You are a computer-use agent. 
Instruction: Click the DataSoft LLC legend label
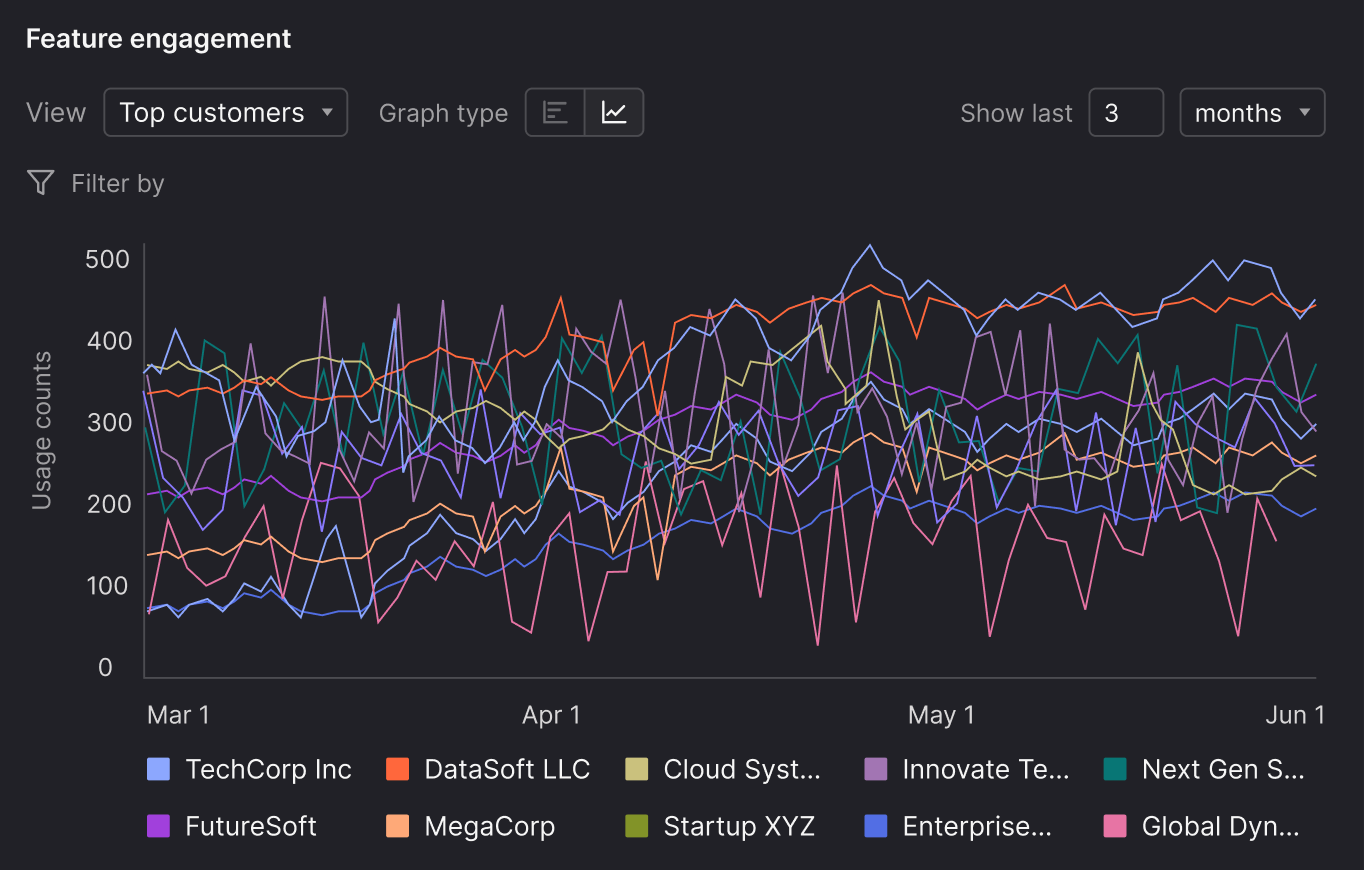tap(507, 769)
